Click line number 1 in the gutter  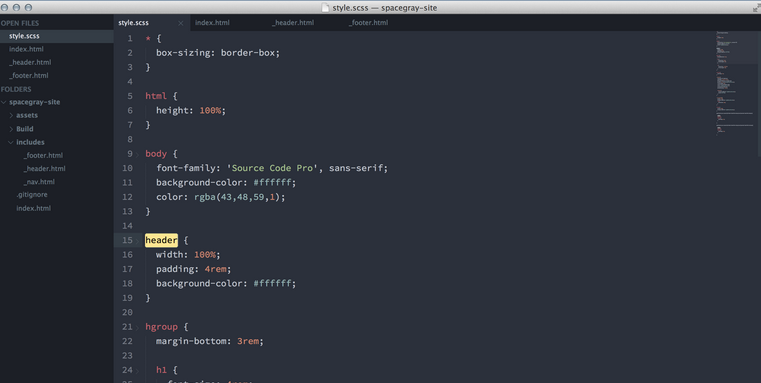coord(130,38)
